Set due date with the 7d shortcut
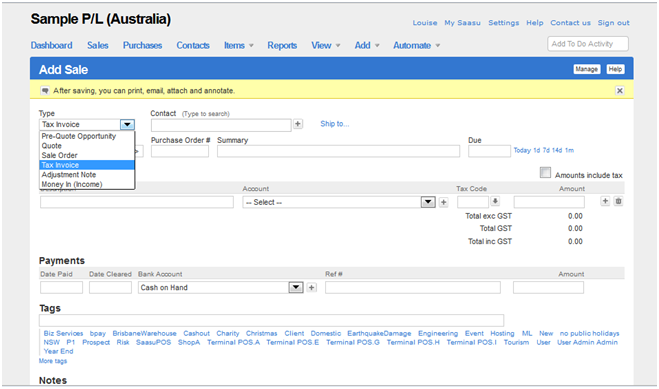 pos(546,150)
